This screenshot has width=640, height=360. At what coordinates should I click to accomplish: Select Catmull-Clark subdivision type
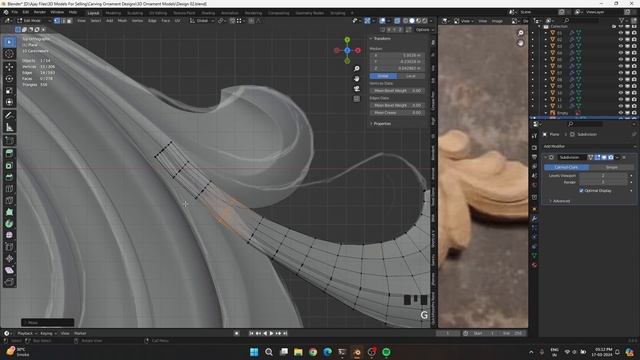pyautogui.click(x=567, y=167)
